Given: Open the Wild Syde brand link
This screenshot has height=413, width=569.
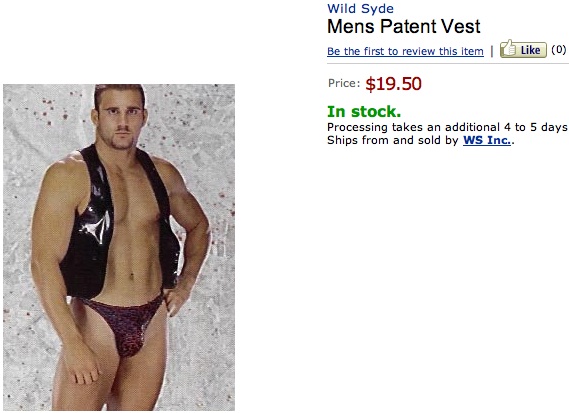Looking at the screenshot, I should (x=360, y=9).
